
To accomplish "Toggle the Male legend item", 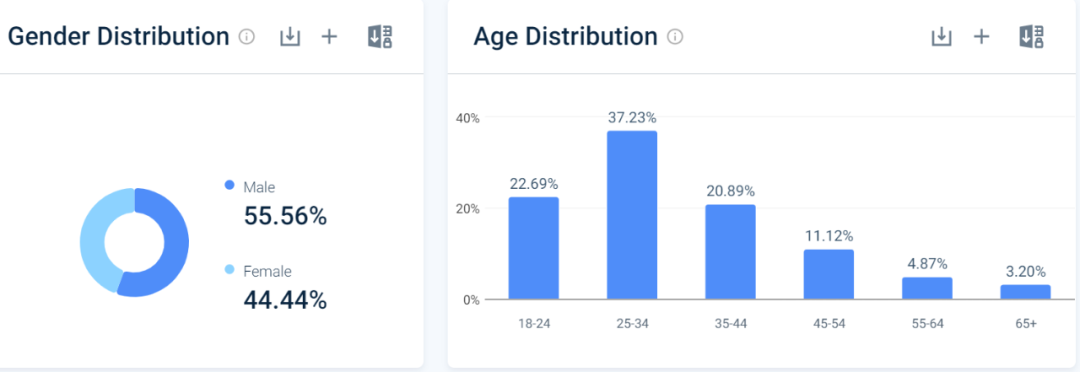I will pos(251,186).
